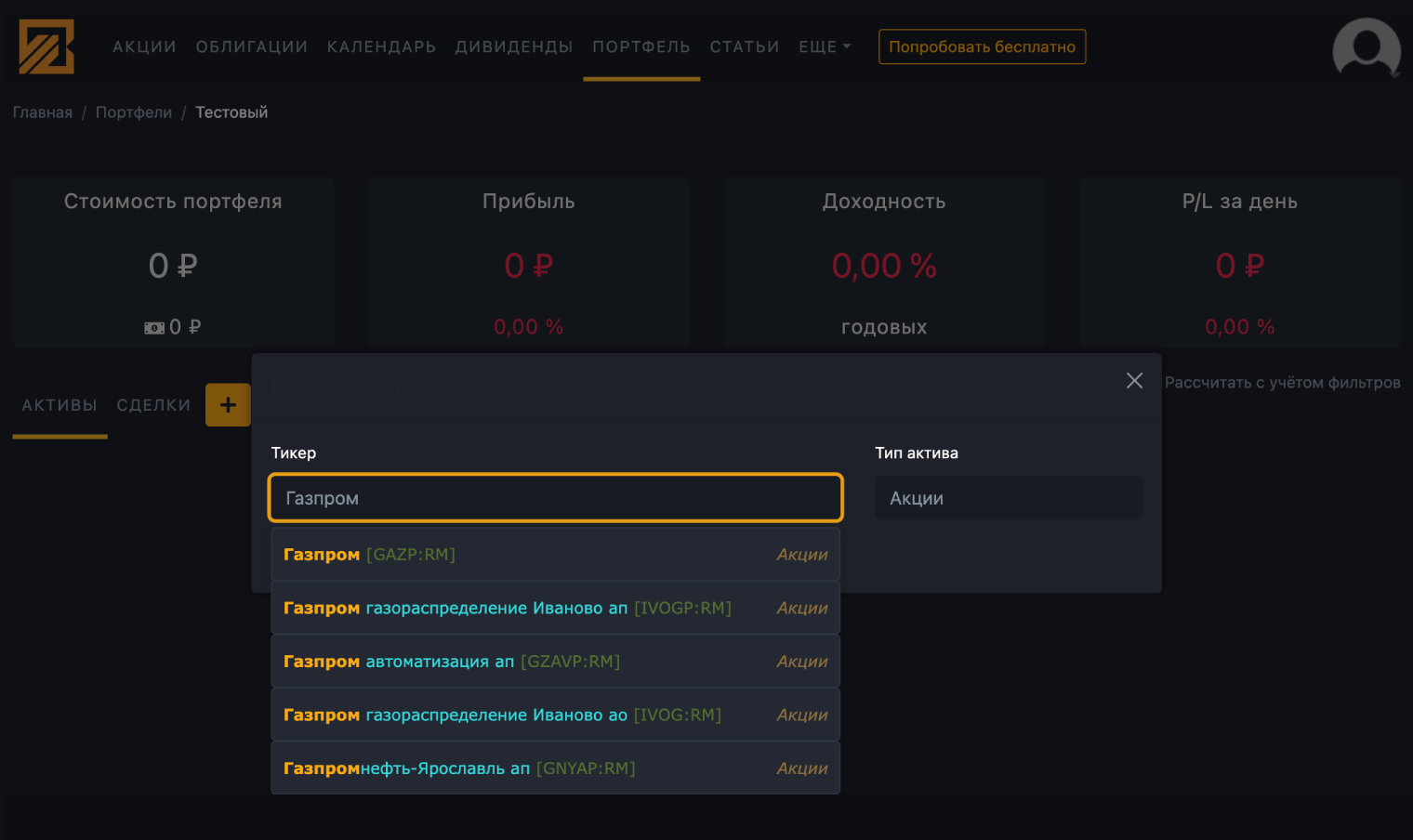This screenshot has width=1413, height=840.
Task: Follow the Портфели breadcrumb link
Action: pos(134,112)
